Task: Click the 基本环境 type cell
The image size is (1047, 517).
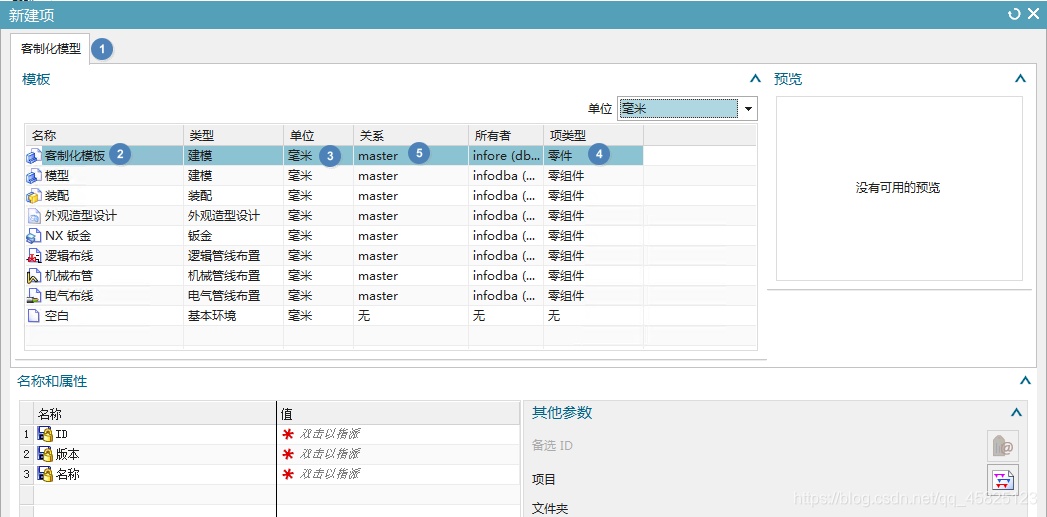Action: click(234, 317)
